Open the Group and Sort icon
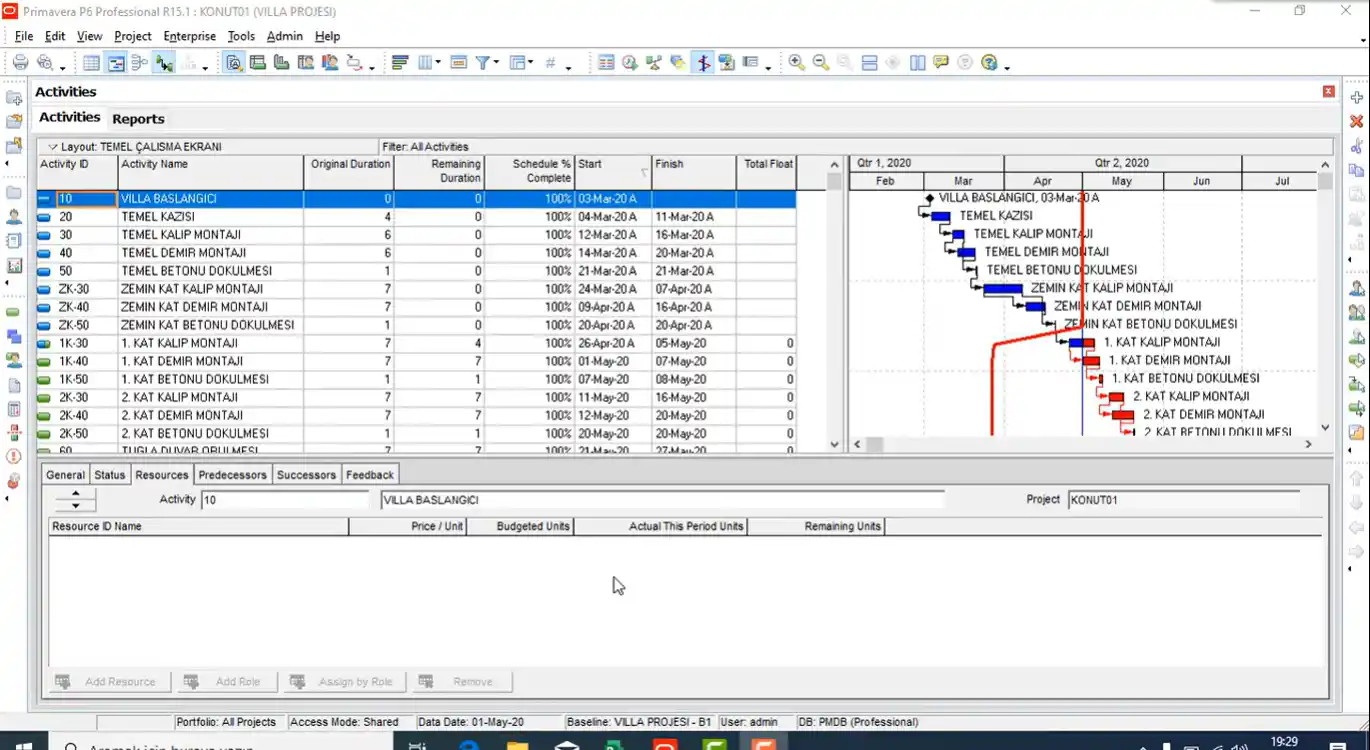This screenshot has height=750, width=1370. (x=517, y=63)
